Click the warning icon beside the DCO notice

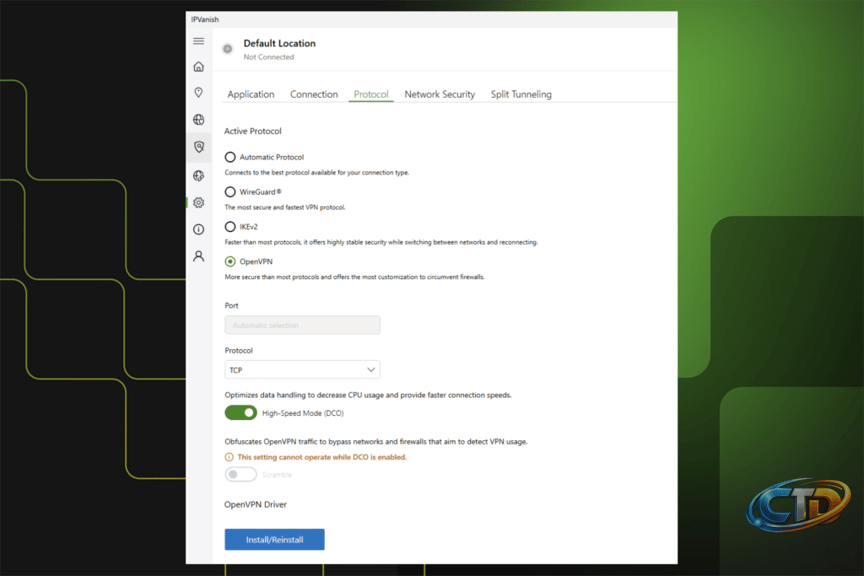coord(229,457)
